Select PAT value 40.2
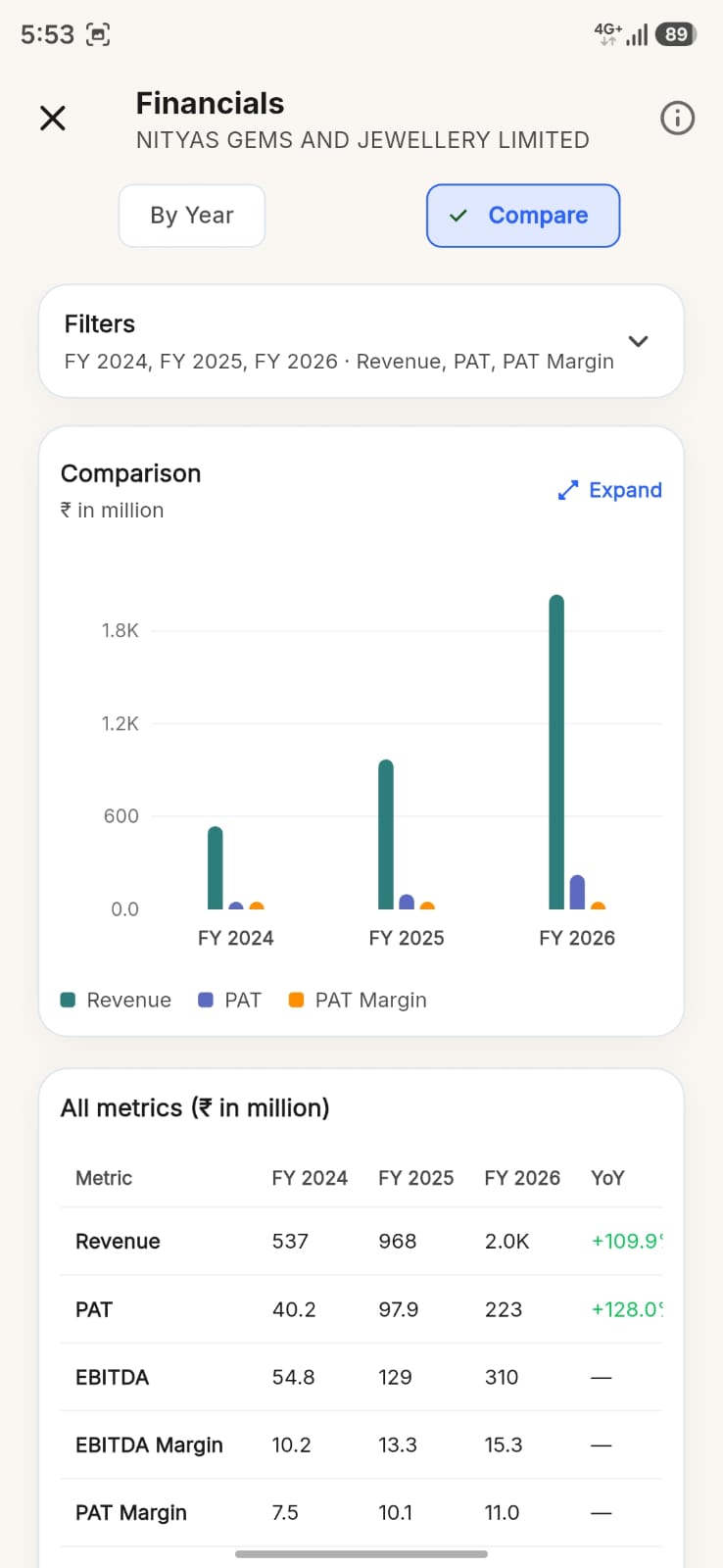 (294, 1309)
